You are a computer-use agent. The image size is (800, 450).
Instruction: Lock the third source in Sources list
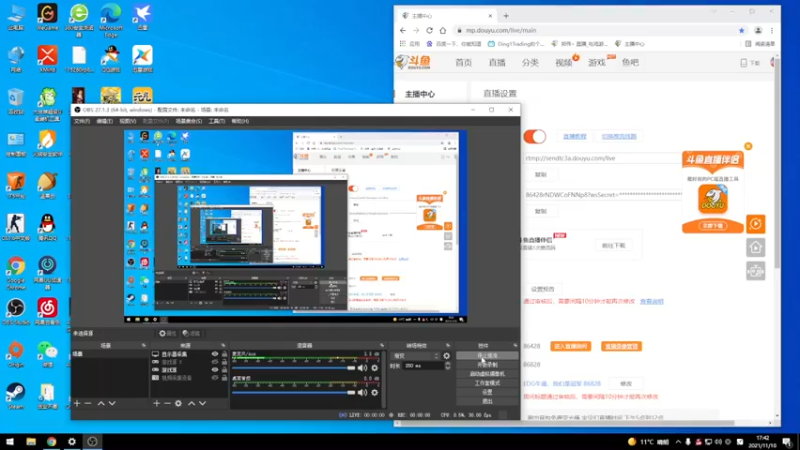(x=224, y=370)
